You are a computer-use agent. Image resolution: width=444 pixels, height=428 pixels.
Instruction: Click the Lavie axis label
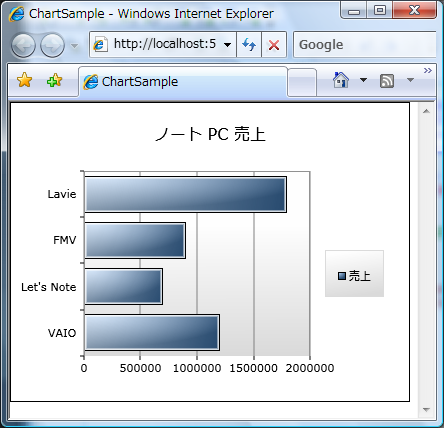pos(62,194)
